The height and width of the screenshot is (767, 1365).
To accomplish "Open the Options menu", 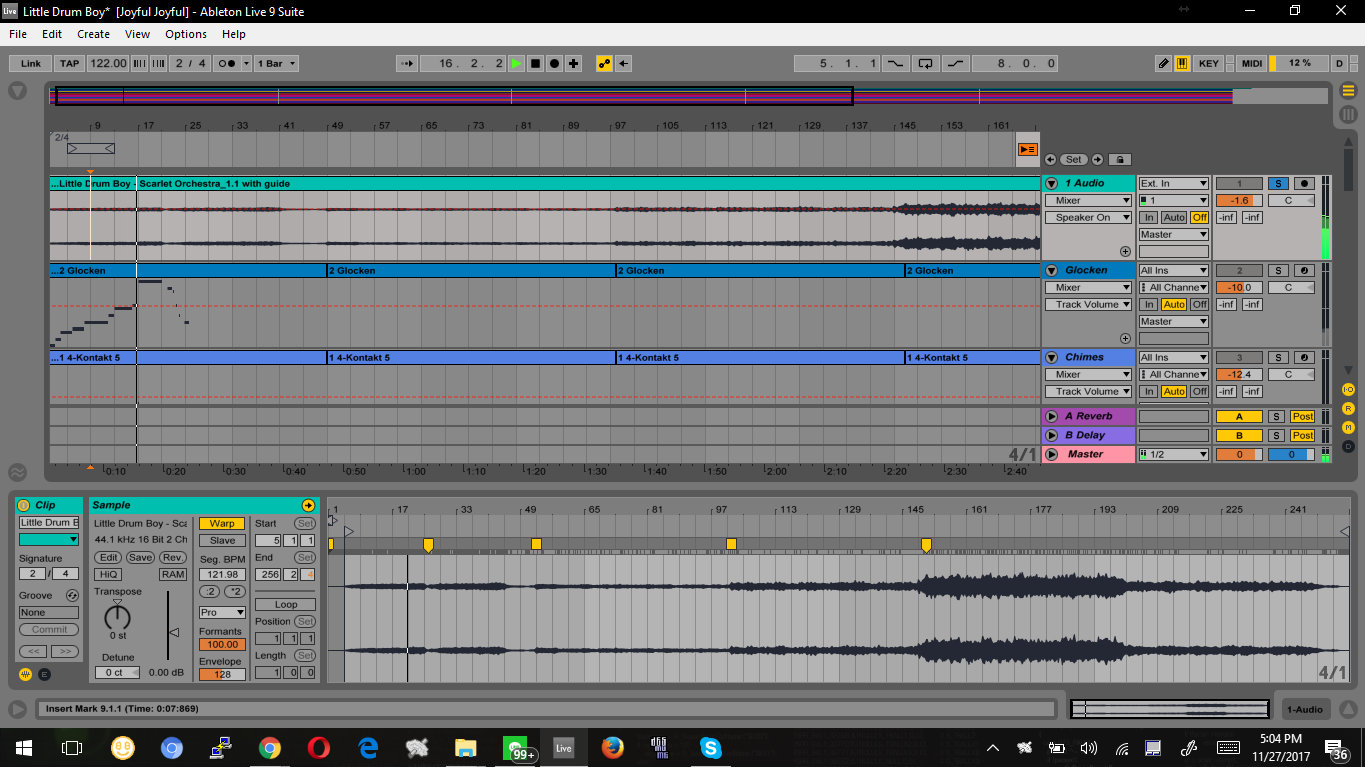I will [186, 34].
